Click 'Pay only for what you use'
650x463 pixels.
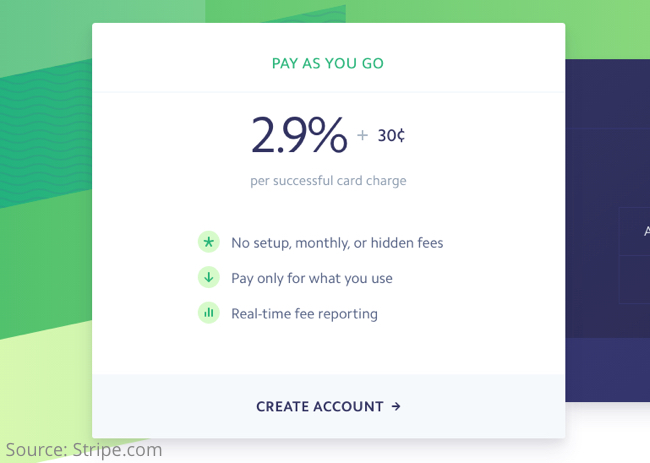312,278
